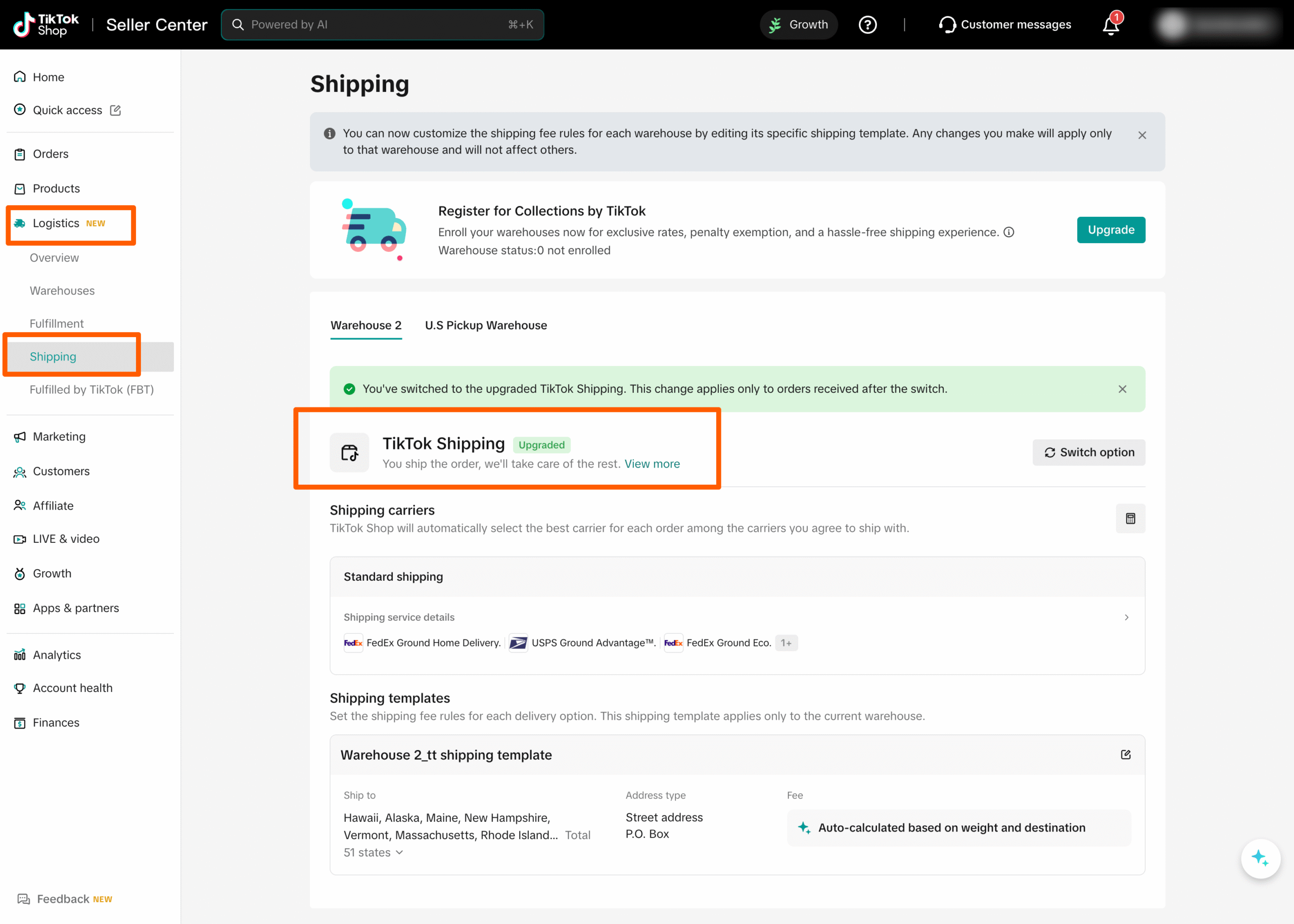This screenshot has width=1294, height=924.
Task: Open the help question mark icon
Action: 867,25
